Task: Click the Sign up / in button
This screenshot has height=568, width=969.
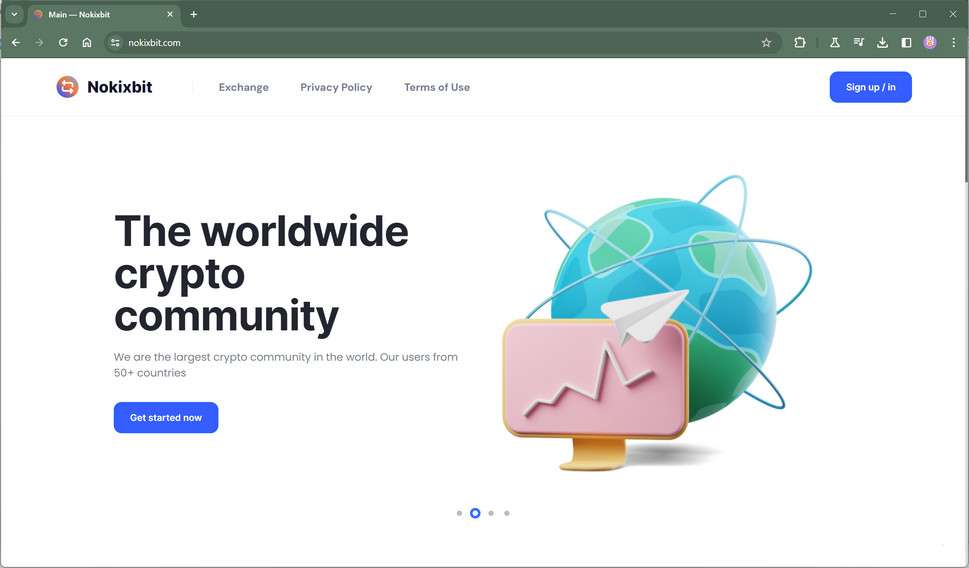Action: click(x=870, y=87)
